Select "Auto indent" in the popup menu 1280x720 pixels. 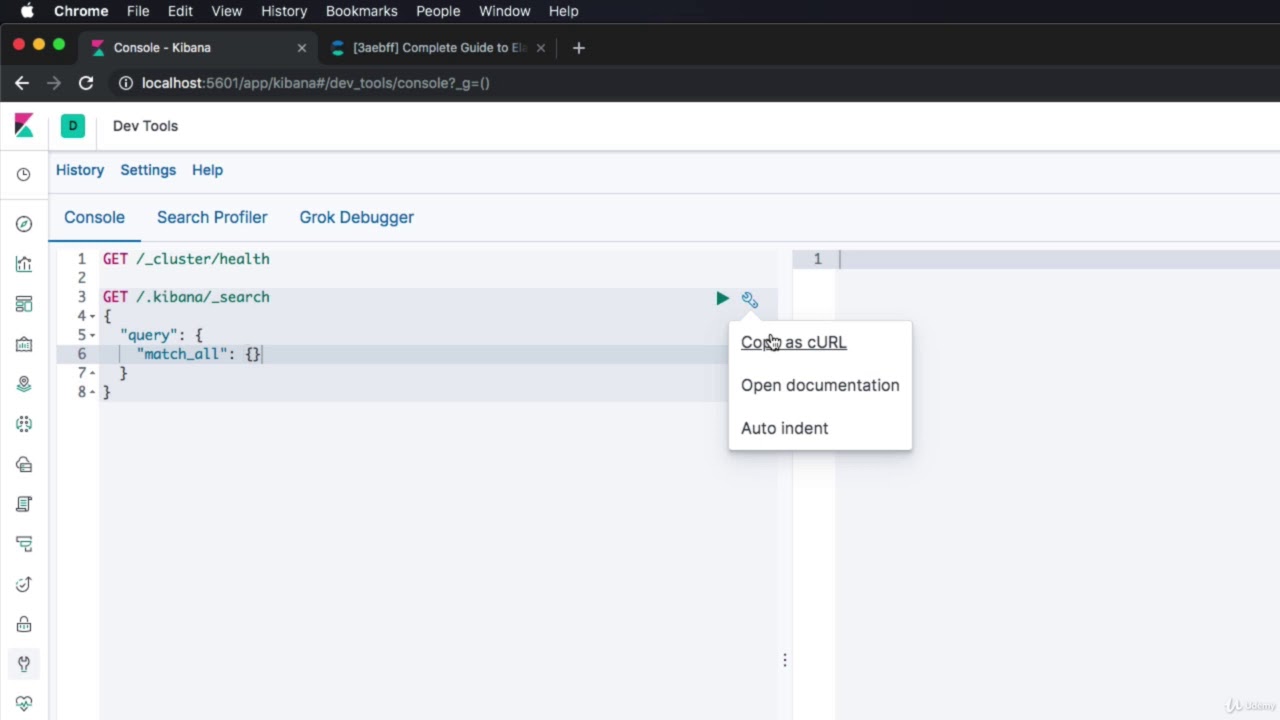click(784, 428)
